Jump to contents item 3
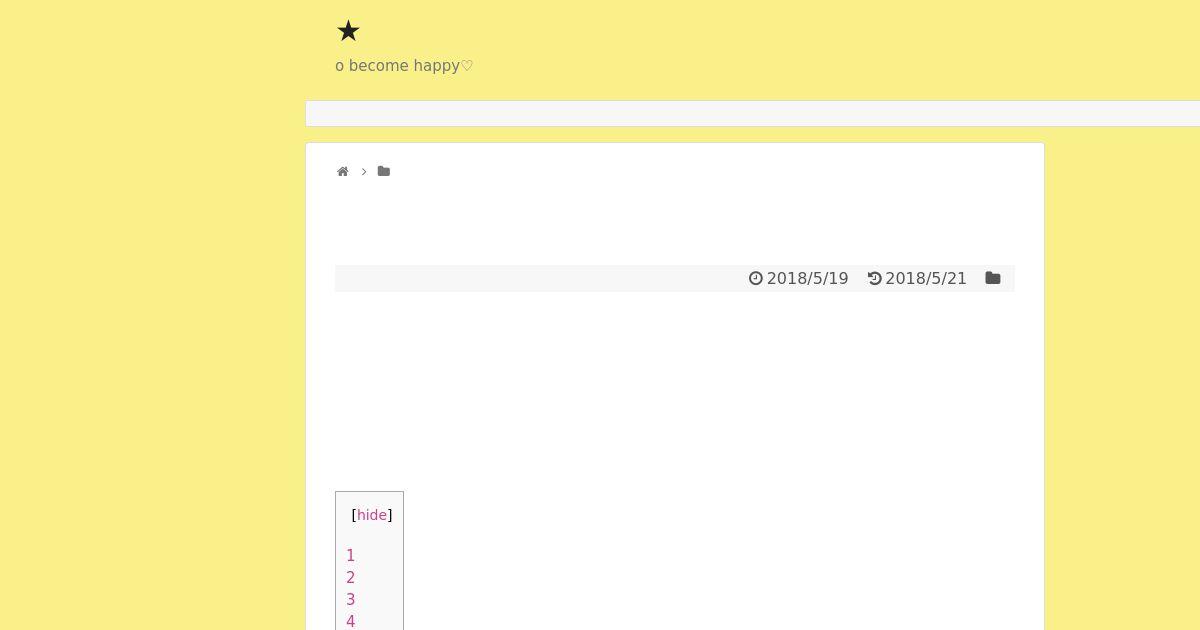 point(351,600)
